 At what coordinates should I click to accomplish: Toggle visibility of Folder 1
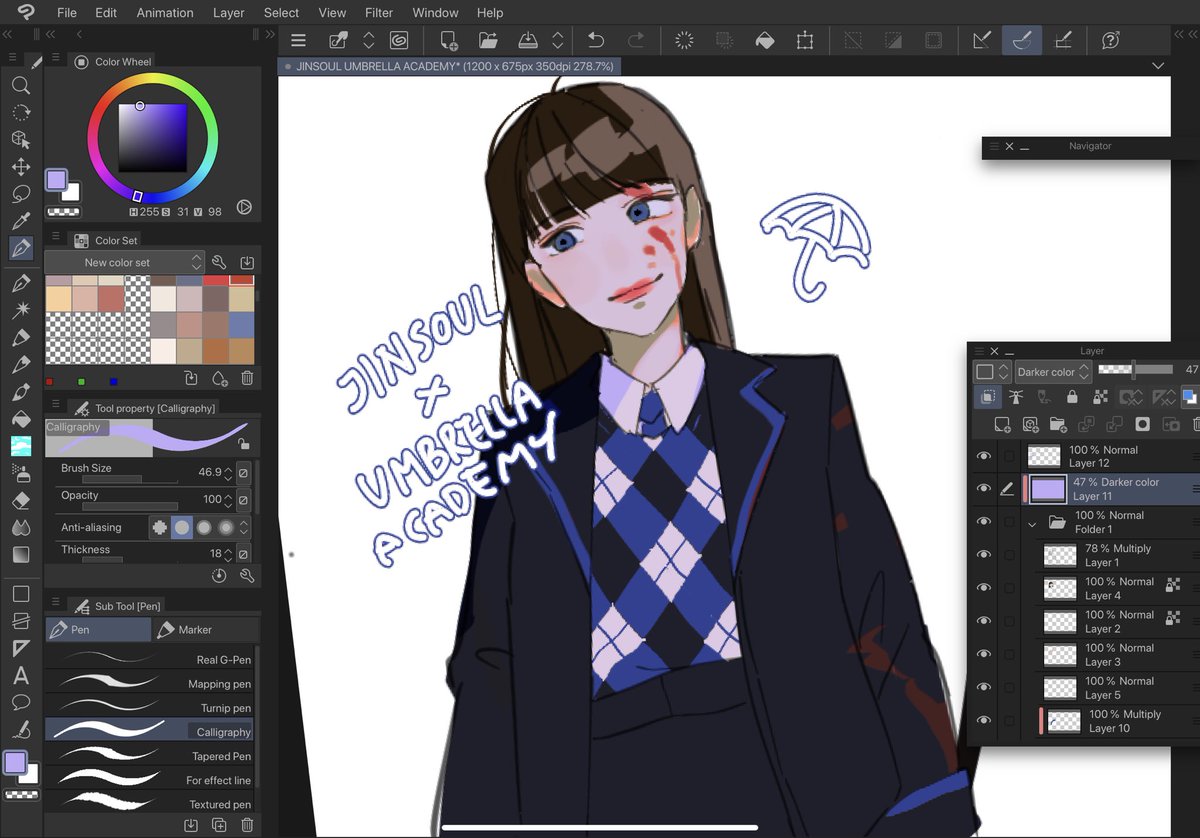click(x=984, y=522)
